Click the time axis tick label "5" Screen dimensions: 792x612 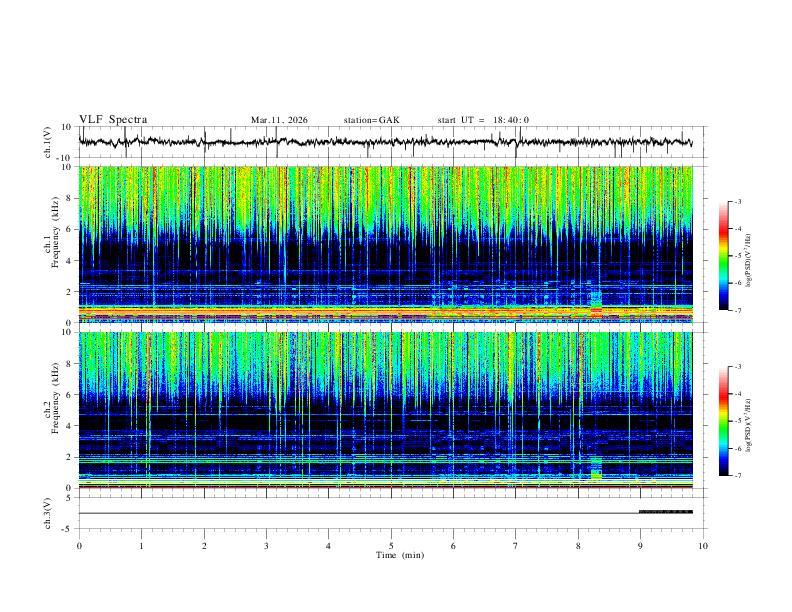click(x=391, y=546)
